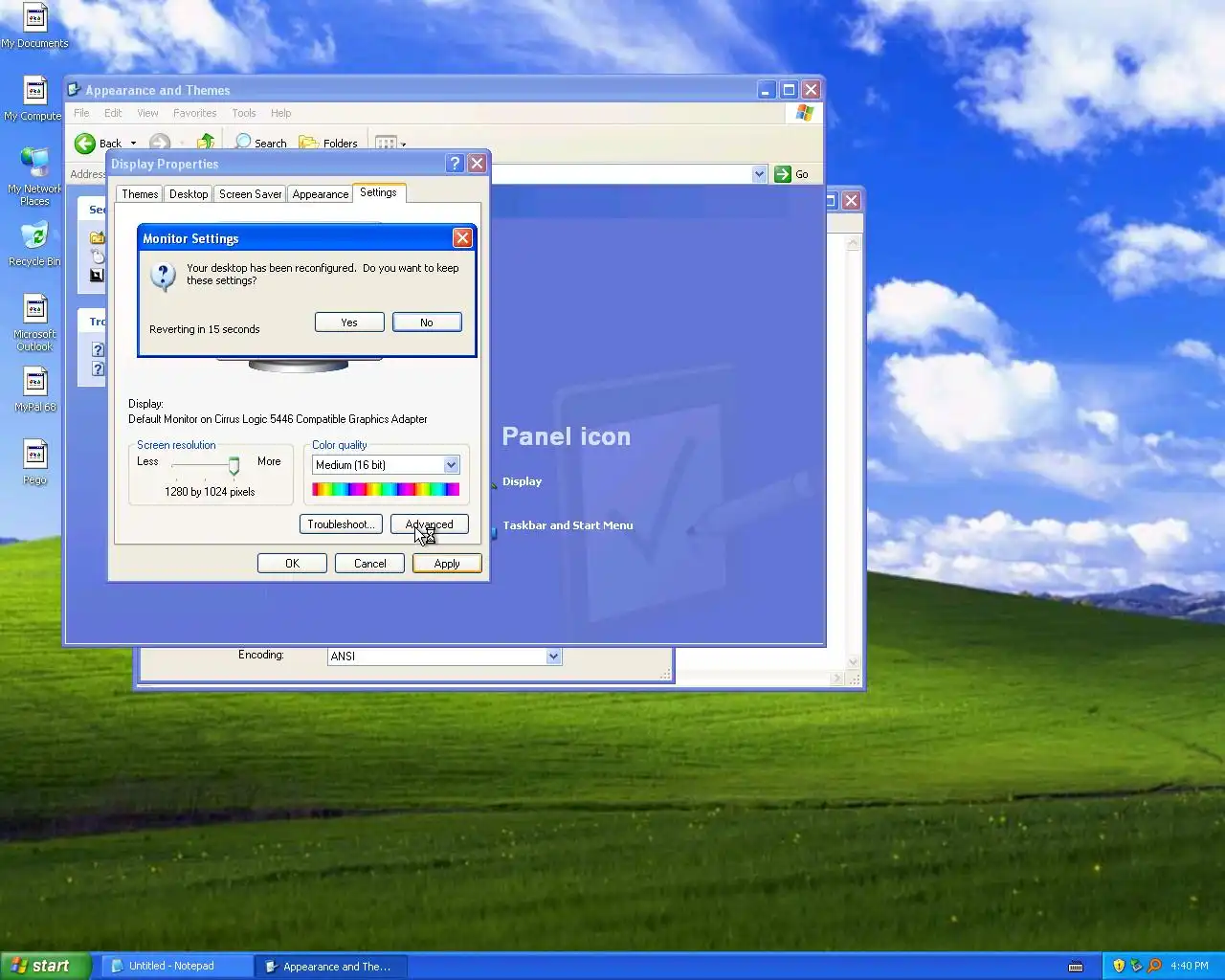Switch to Untitled - Notepad taskbar button
This screenshot has width=1225, height=980.
(x=176, y=966)
